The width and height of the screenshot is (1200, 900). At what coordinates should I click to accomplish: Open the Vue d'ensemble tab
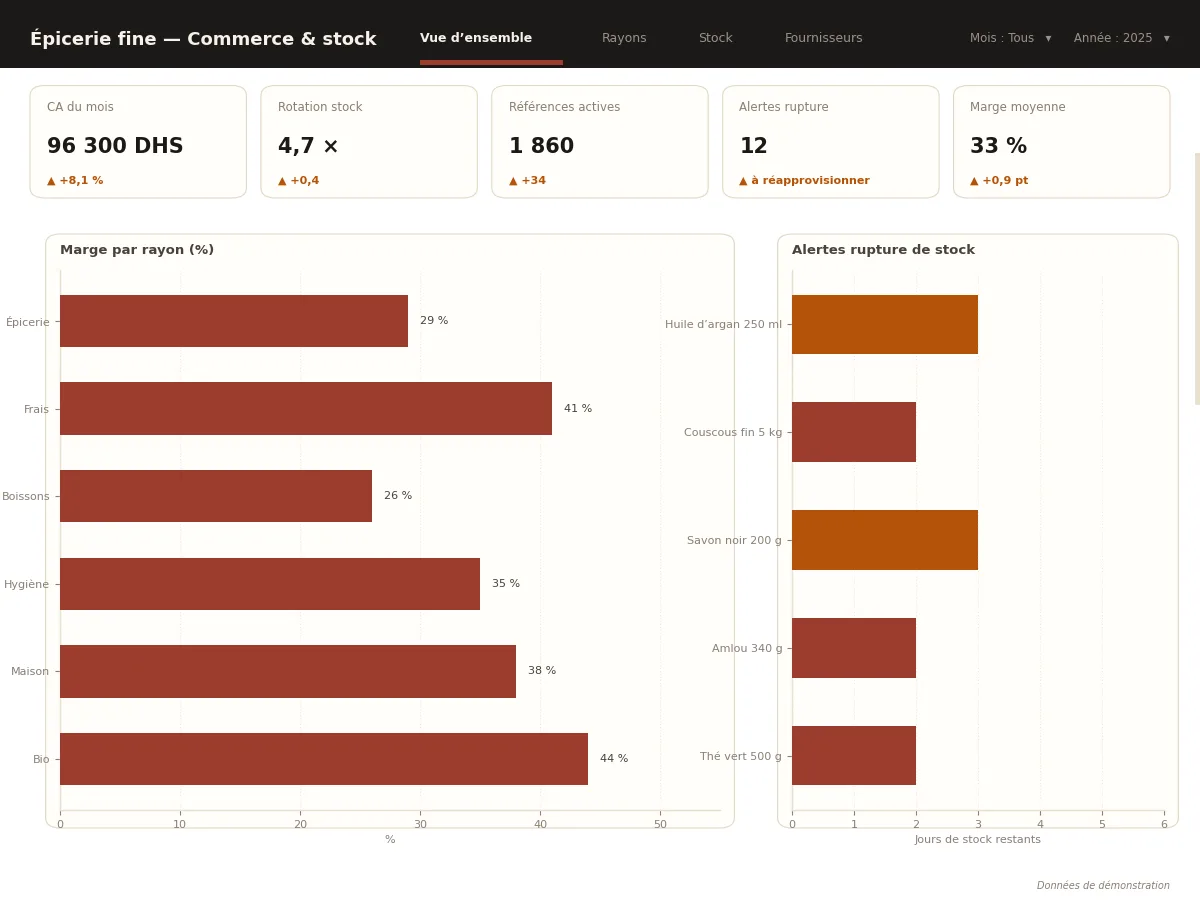[476, 38]
